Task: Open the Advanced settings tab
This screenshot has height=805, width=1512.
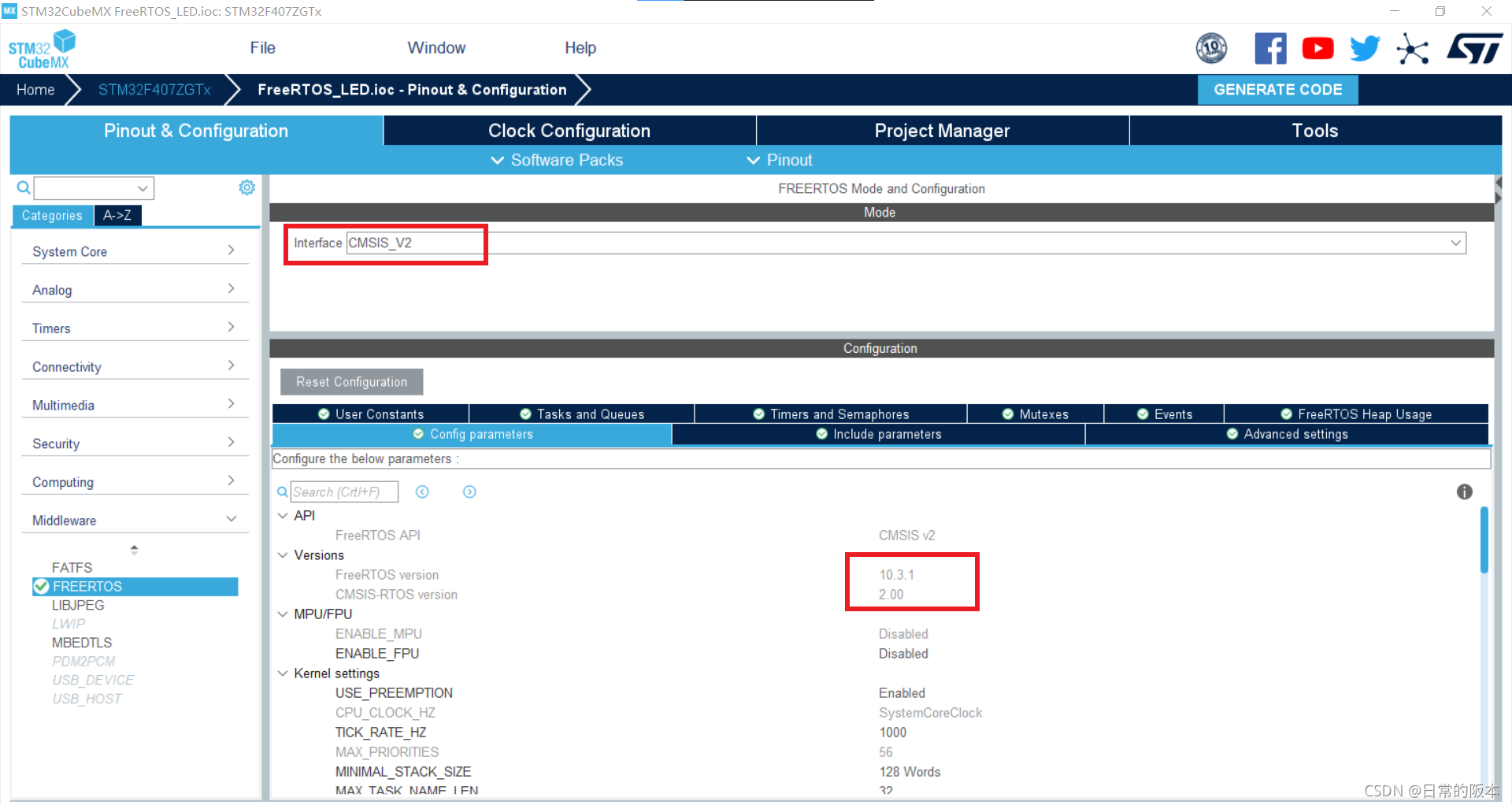Action: (x=1287, y=434)
